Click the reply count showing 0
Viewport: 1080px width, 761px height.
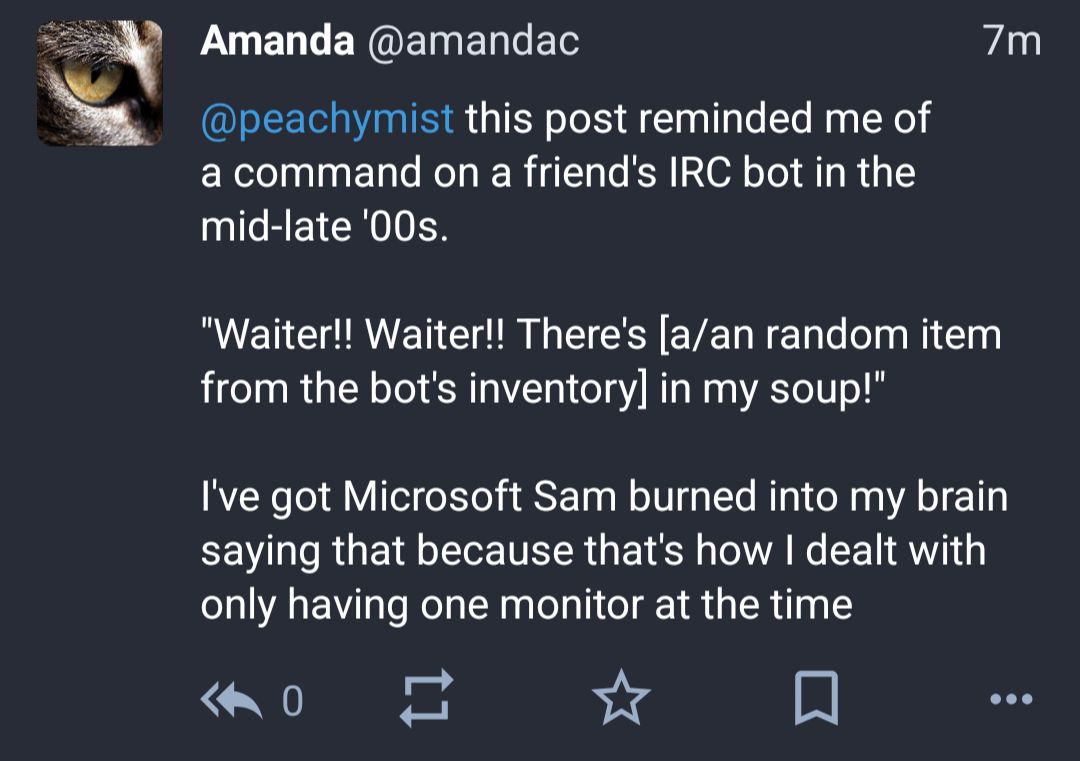[x=293, y=701]
